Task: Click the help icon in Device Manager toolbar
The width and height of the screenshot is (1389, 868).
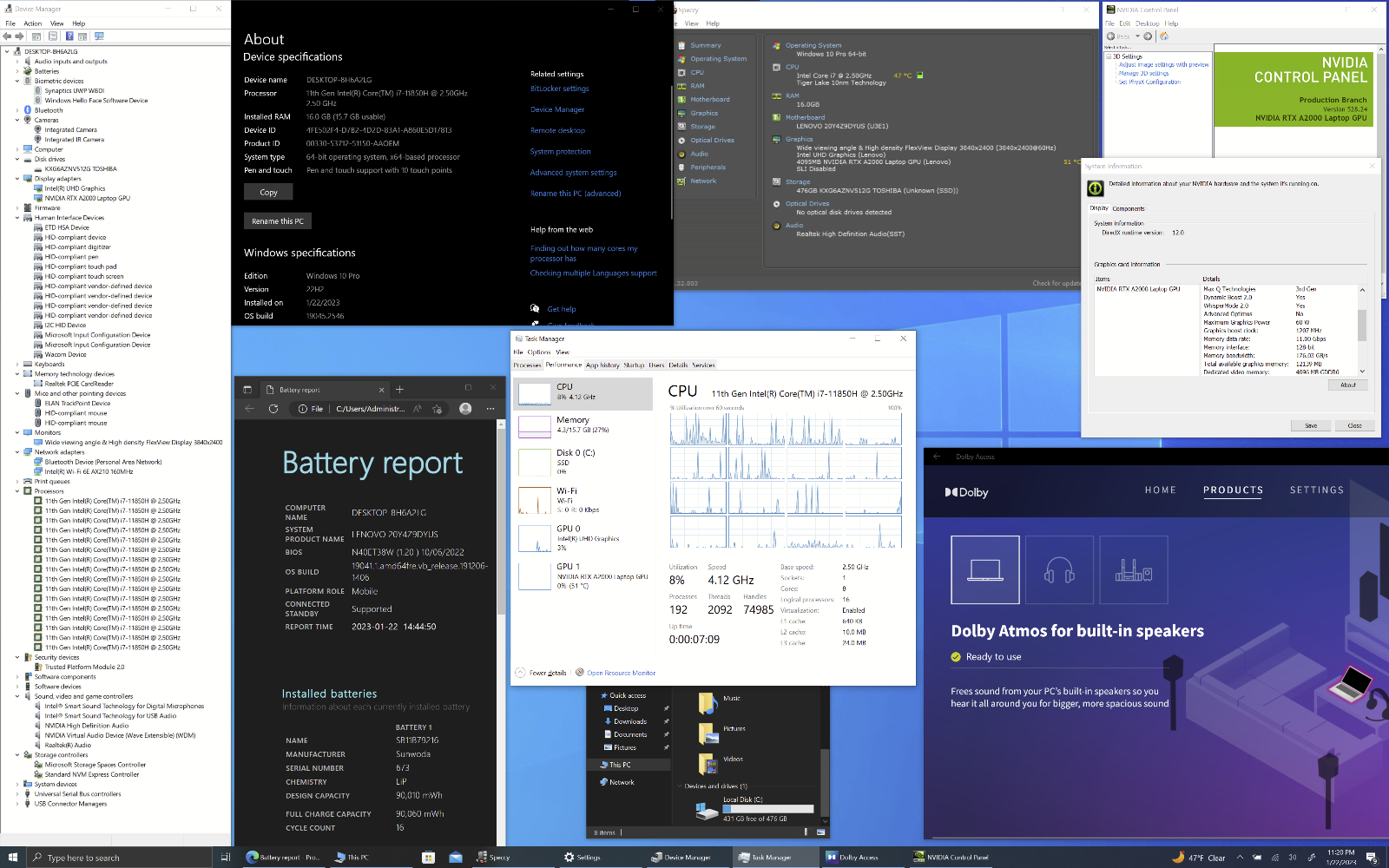Action: pyautogui.click(x=69, y=36)
